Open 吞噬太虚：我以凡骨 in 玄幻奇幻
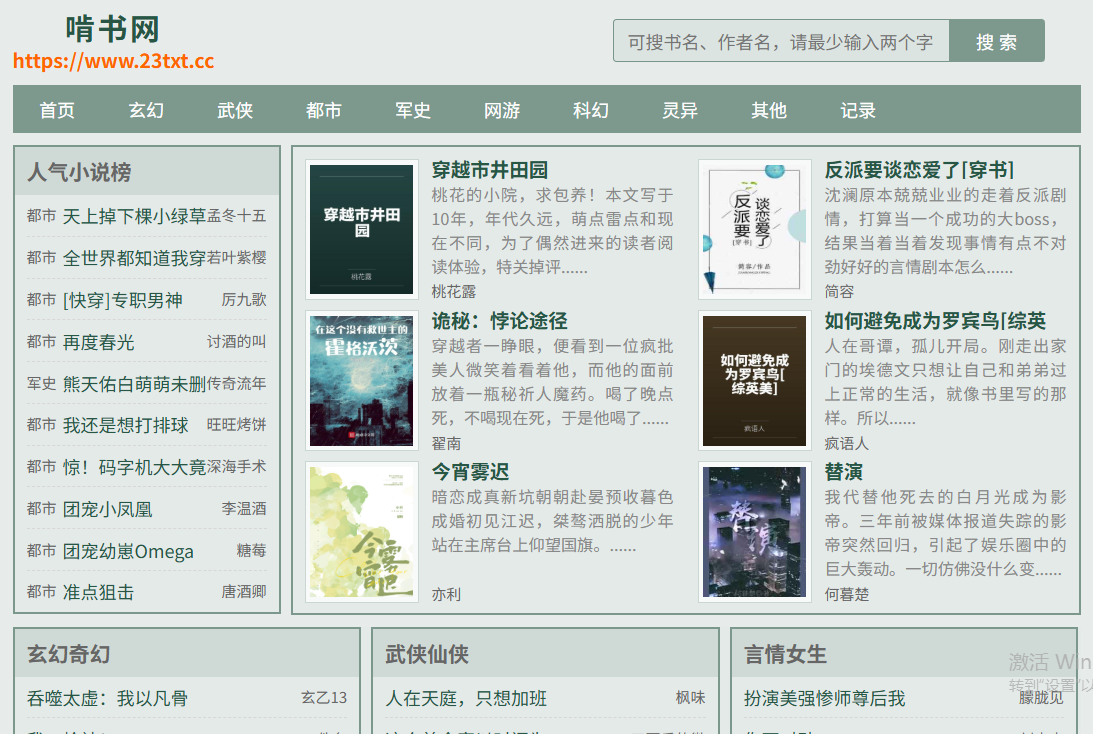 pyautogui.click(x=107, y=698)
